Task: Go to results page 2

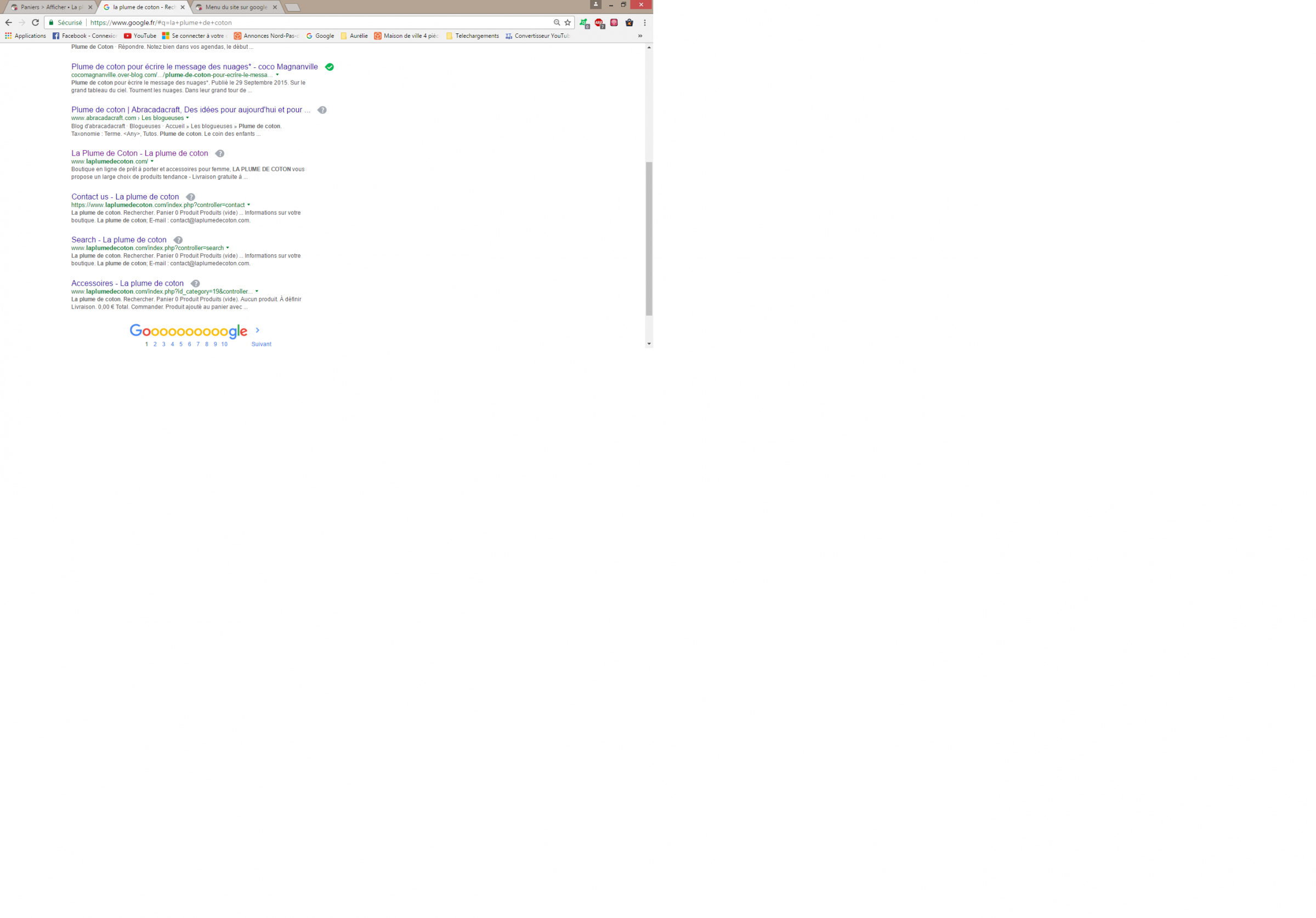Action: point(155,345)
